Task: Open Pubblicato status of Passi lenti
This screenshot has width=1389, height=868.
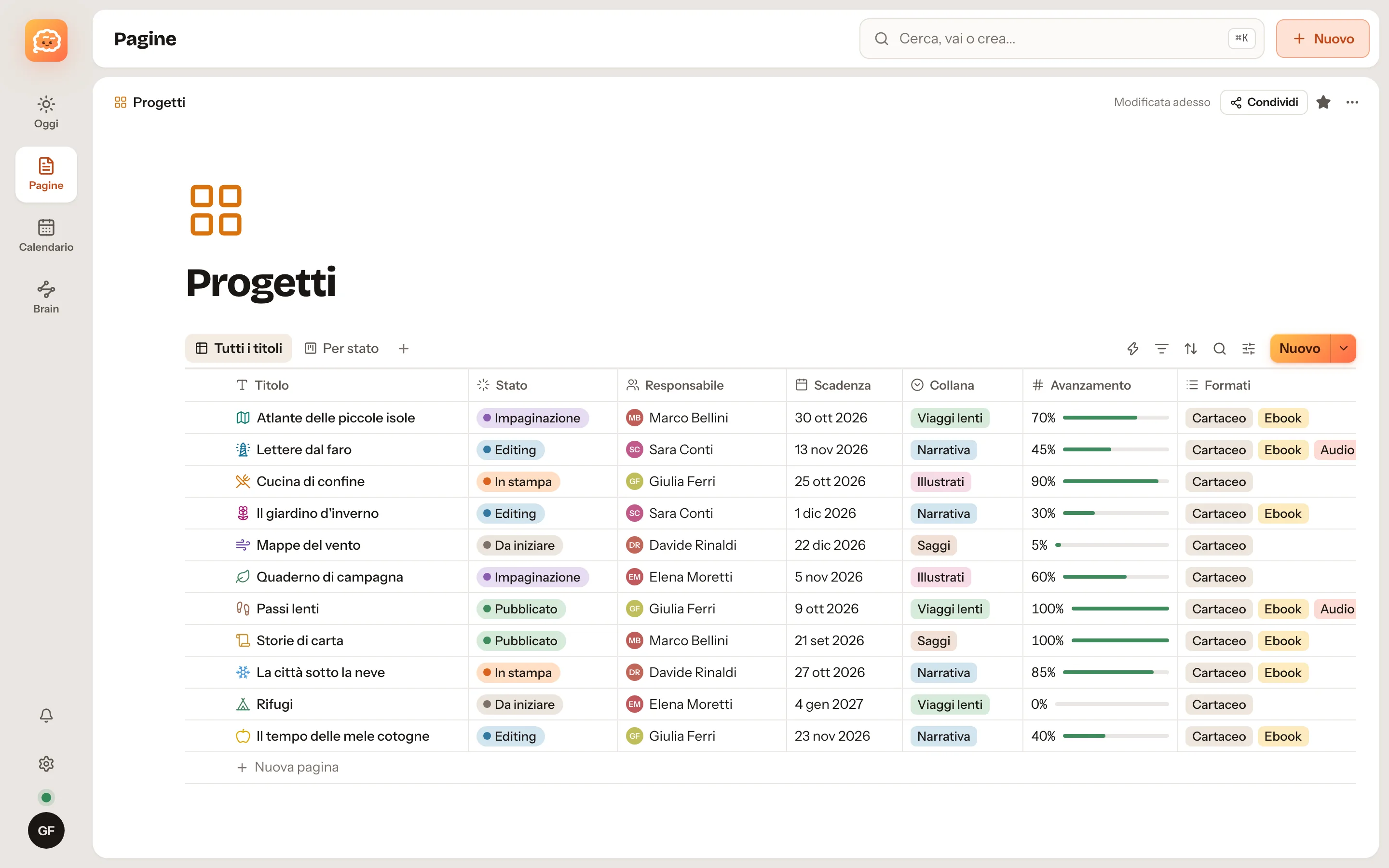Action: coord(520,609)
